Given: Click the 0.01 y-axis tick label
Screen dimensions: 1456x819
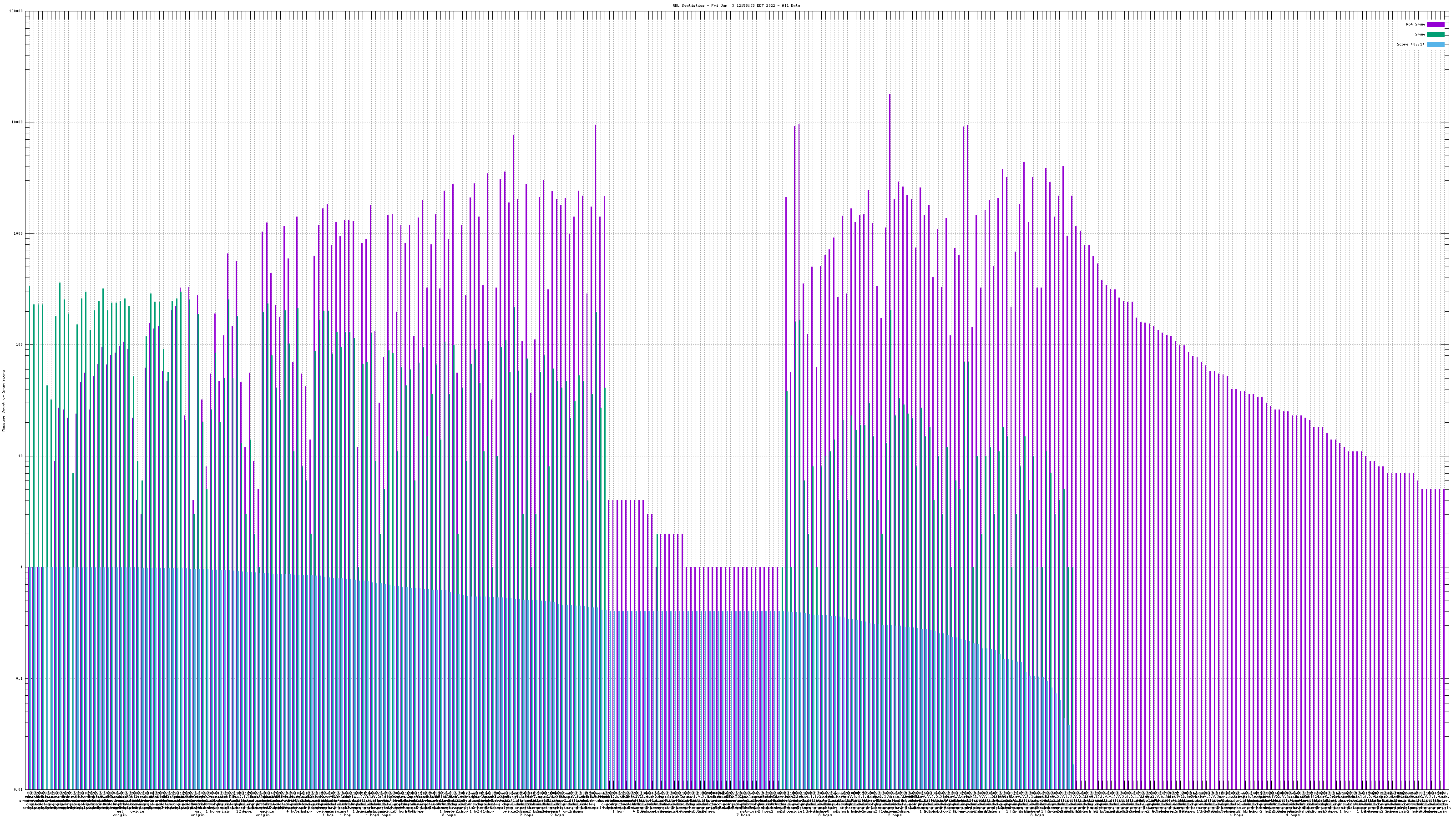Looking at the screenshot, I should pos(19,789).
